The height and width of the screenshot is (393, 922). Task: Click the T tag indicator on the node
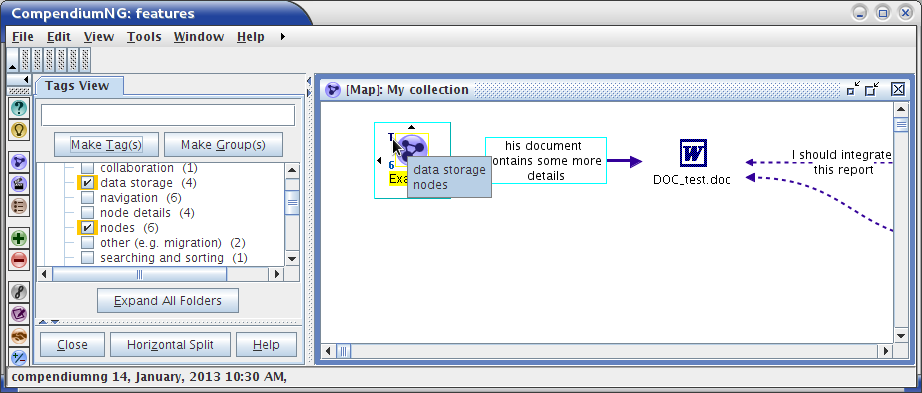pos(391,137)
